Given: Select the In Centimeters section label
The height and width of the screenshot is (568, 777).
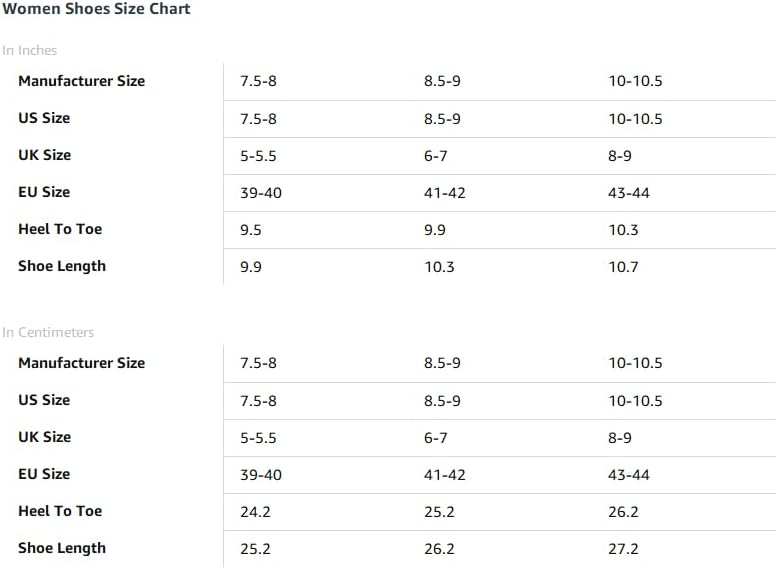Looking at the screenshot, I should coord(48,333).
